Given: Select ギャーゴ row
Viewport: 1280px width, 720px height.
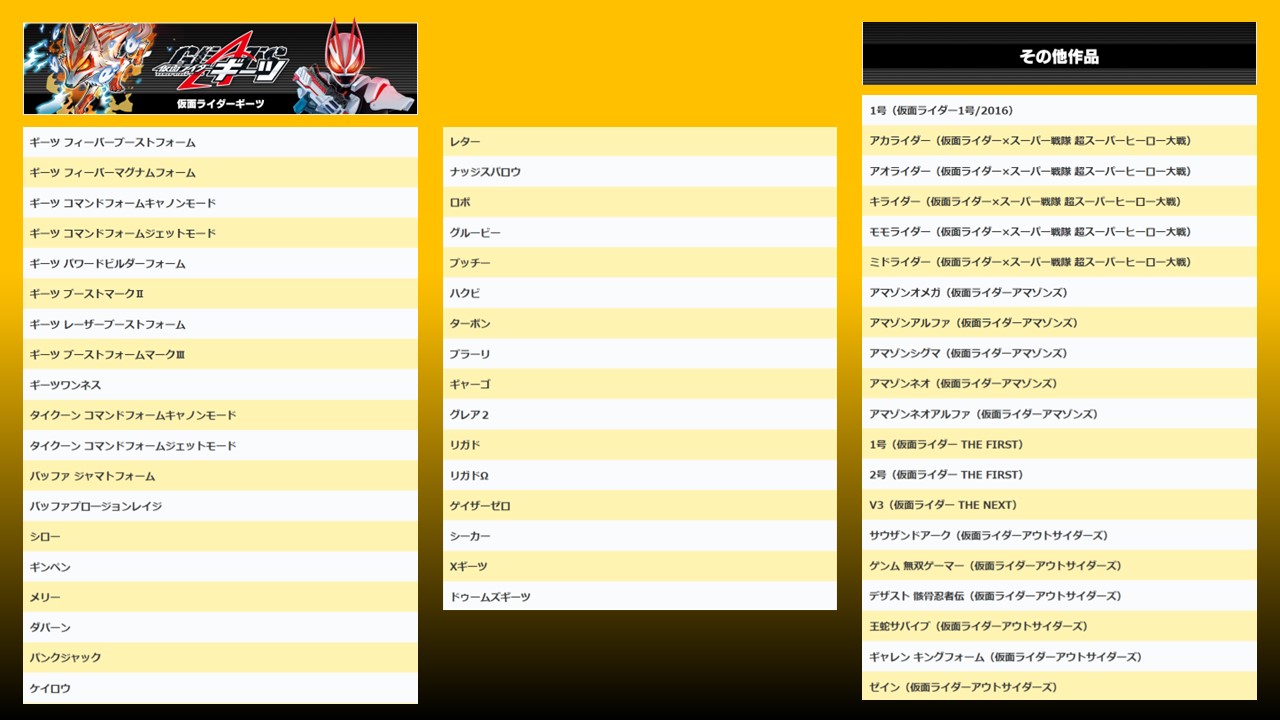Looking at the screenshot, I should click(640, 384).
